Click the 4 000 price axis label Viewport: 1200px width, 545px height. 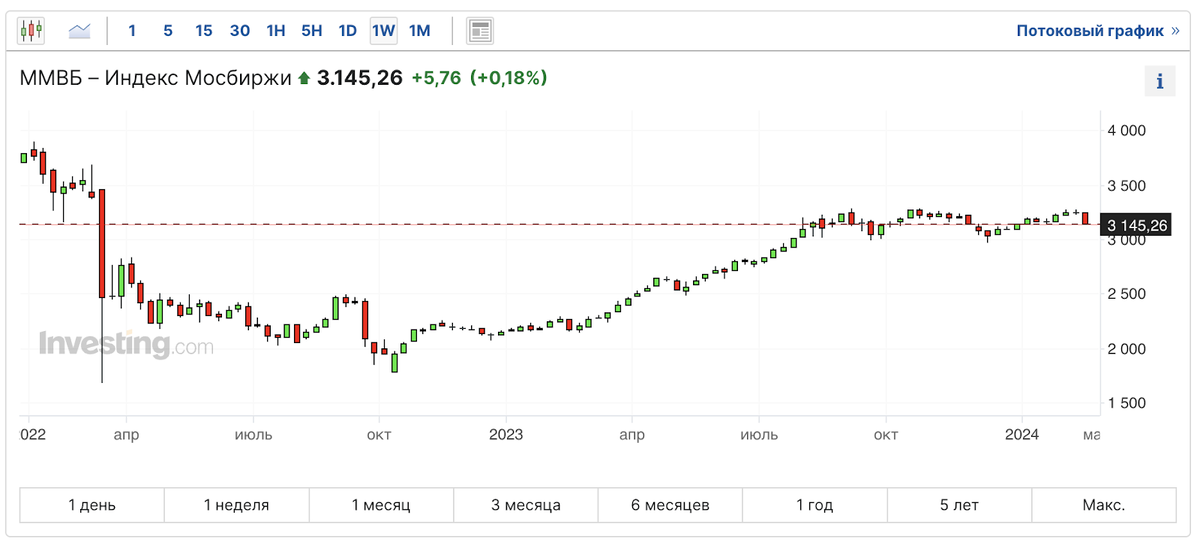tap(1127, 131)
